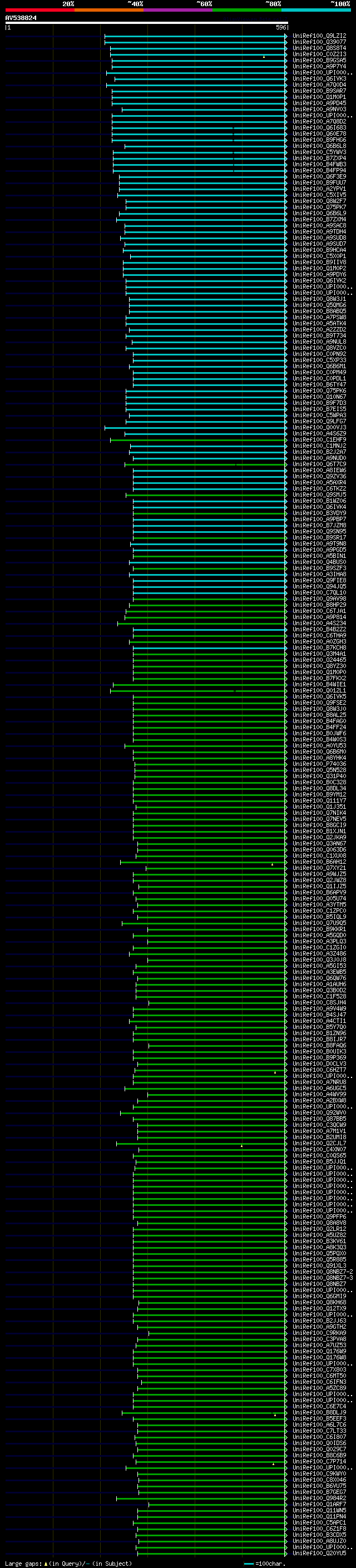Open hit UniRef100_Q39077
This screenshot has width=356, height=1568.
click(319, 42)
